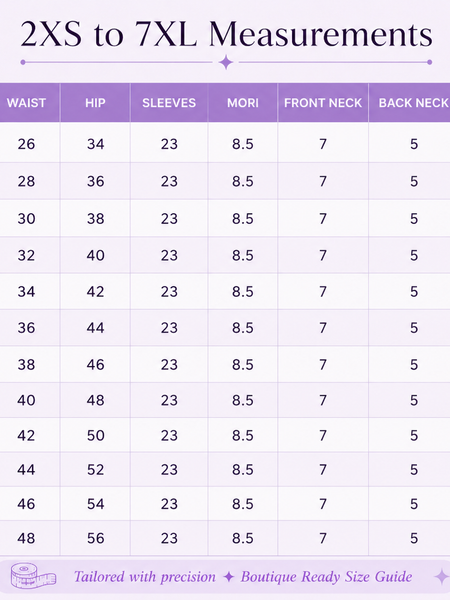
Task: Click the measuring tape icon in footer
Action: pos(33,576)
